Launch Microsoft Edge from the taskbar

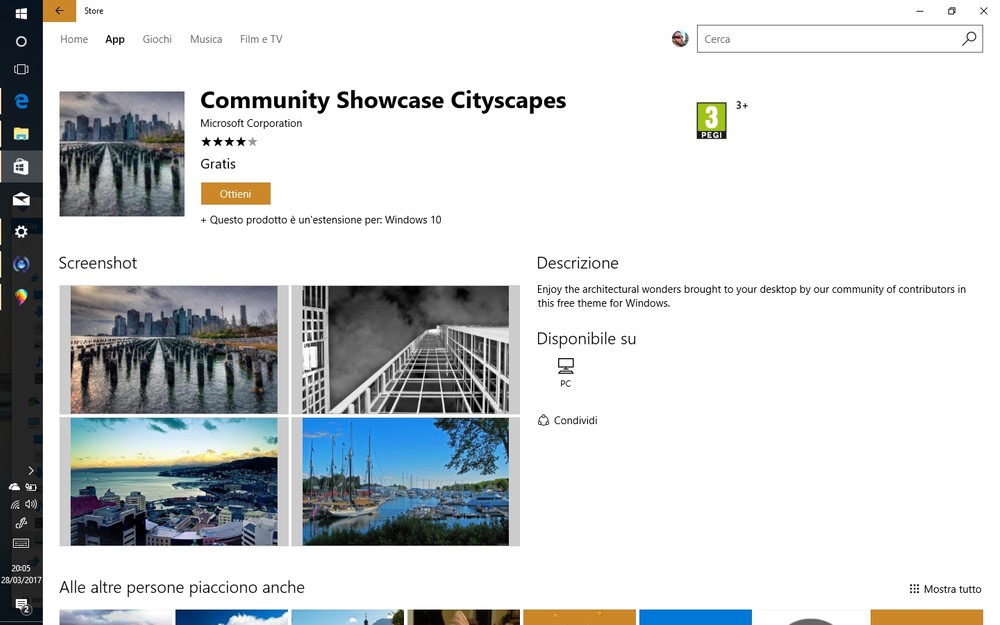[x=21, y=101]
